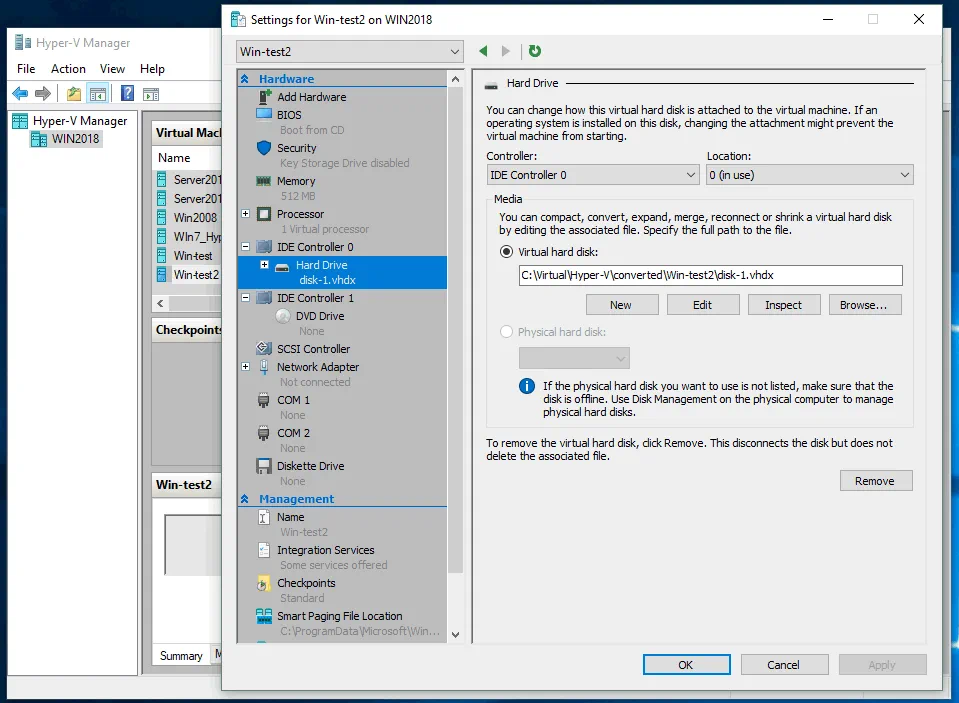Screen dimensions: 959x703
Task: Click the Inspect button
Action: coord(783,304)
